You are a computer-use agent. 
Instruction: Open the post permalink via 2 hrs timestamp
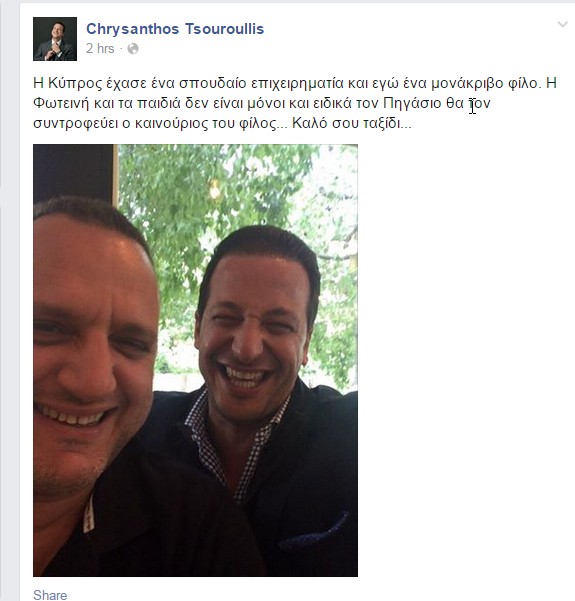tap(100, 49)
